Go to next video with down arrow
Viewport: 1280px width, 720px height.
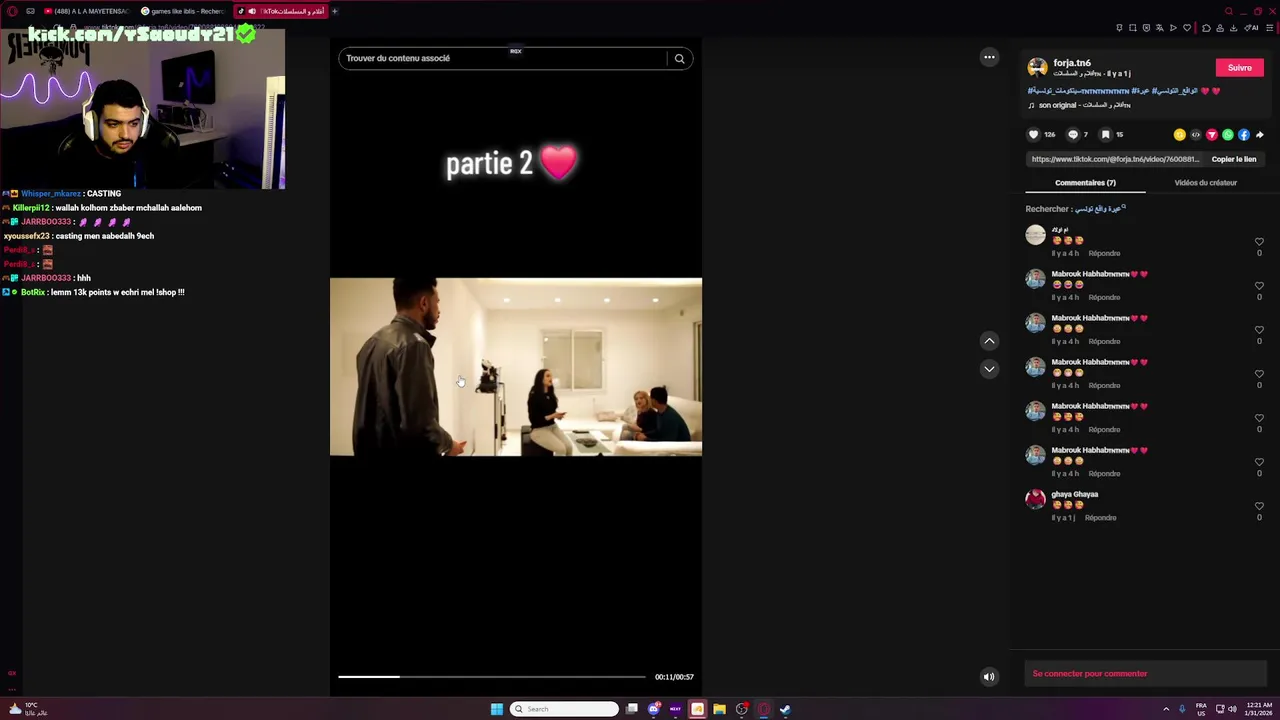[x=989, y=369]
